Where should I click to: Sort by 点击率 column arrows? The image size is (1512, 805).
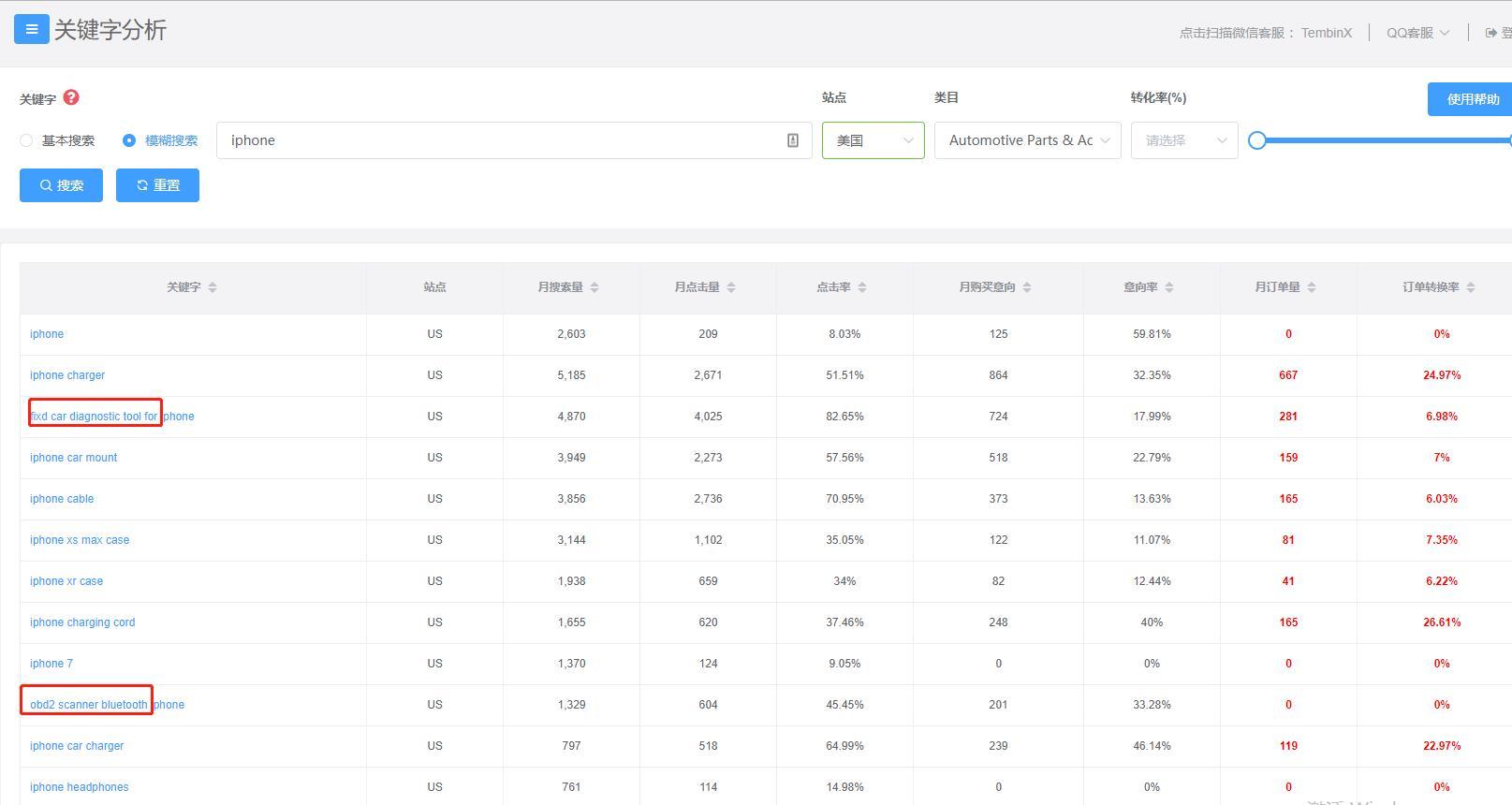(x=862, y=287)
